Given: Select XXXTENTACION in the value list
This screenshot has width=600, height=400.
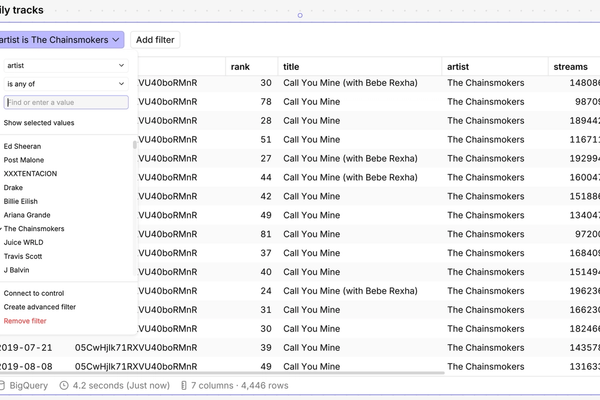Looking at the screenshot, I should tap(30, 174).
